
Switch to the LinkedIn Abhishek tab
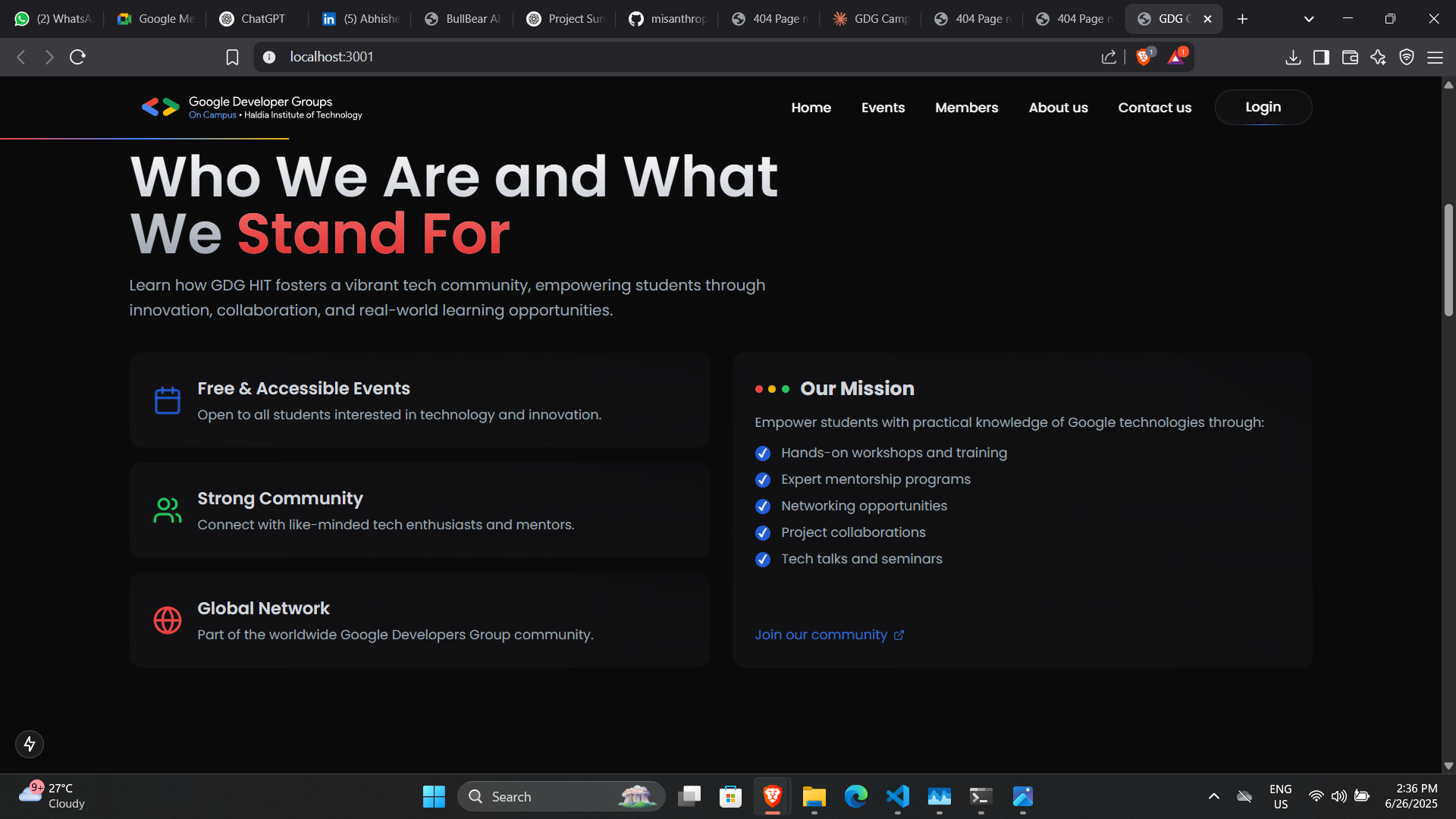[361, 19]
